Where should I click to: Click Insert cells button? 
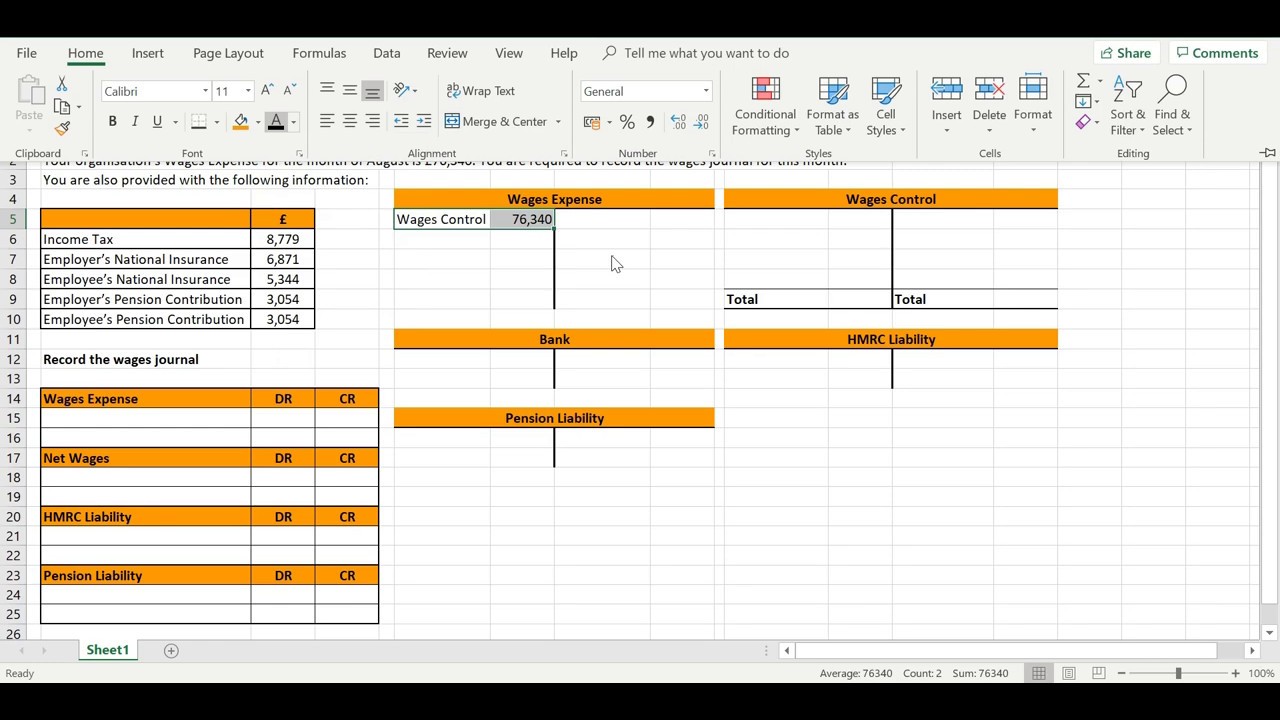coord(946,107)
